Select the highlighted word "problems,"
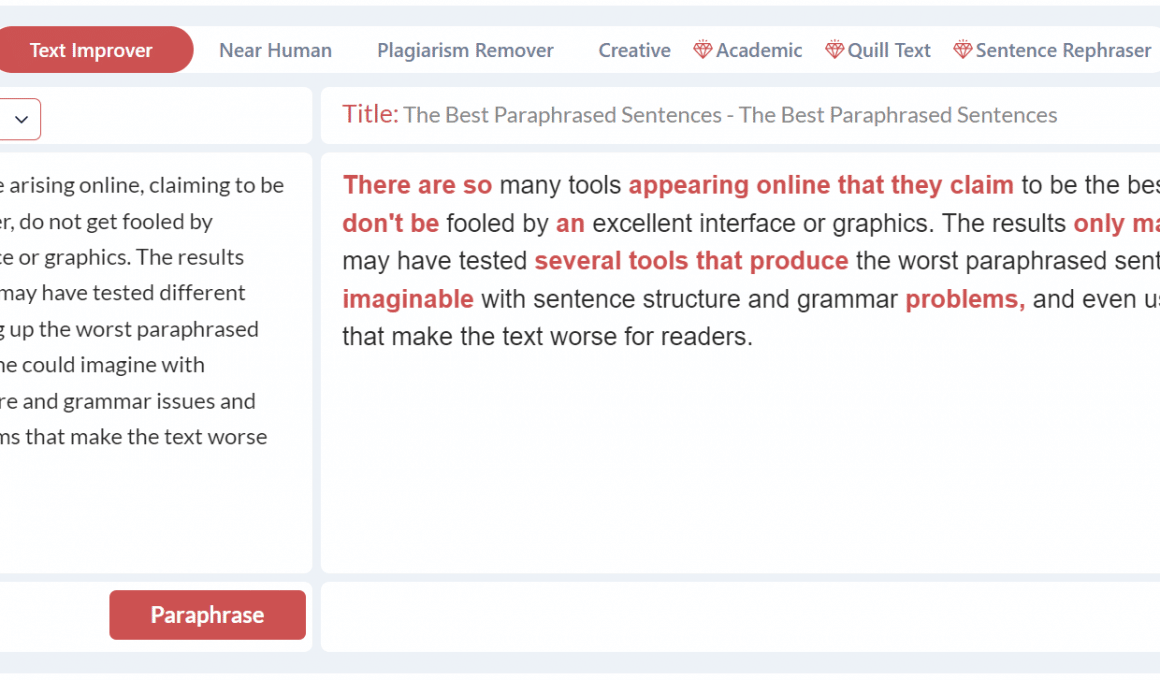 (x=965, y=299)
